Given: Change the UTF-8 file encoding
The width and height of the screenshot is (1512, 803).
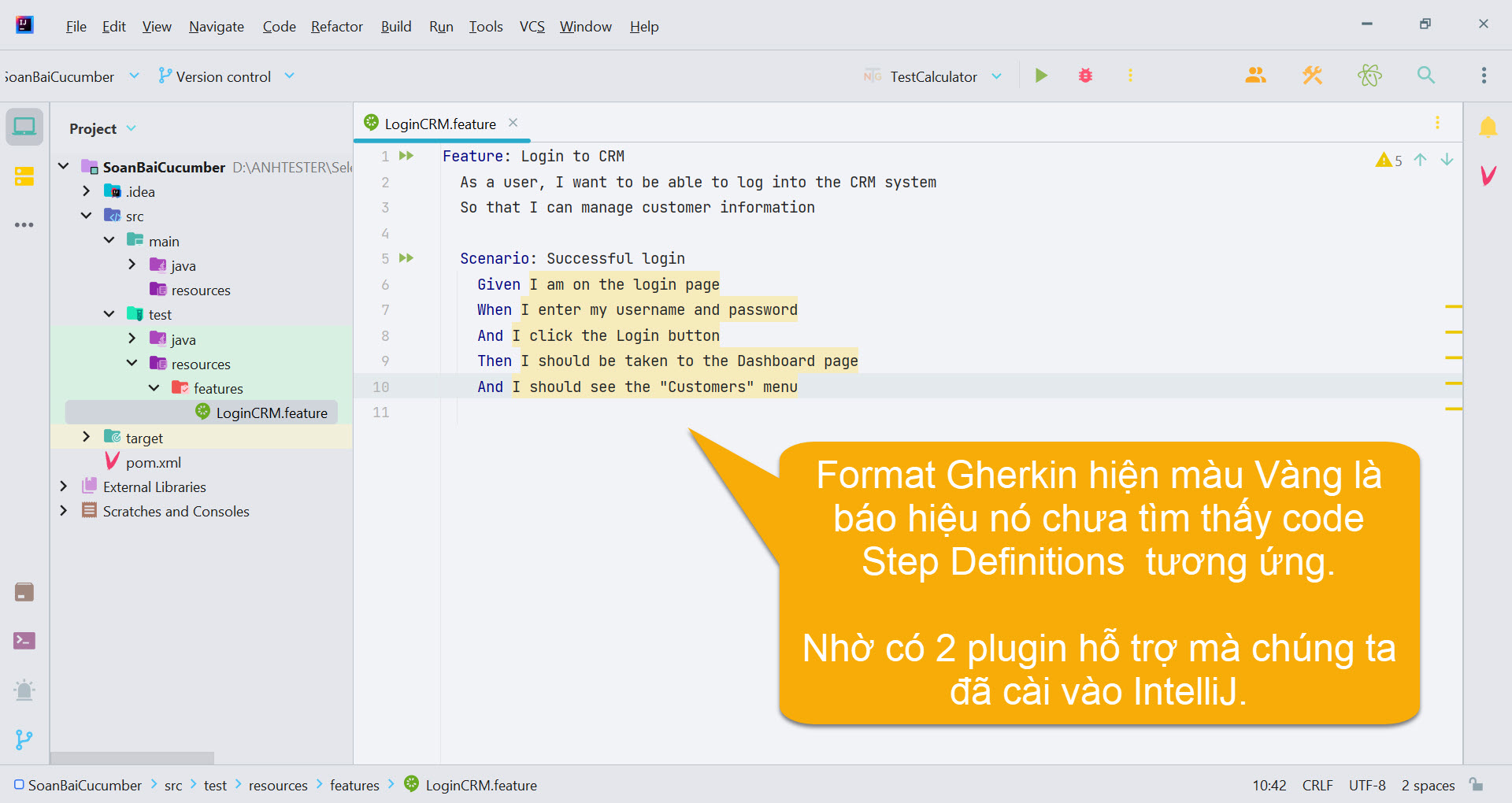Looking at the screenshot, I should [x=1367, y=786].
